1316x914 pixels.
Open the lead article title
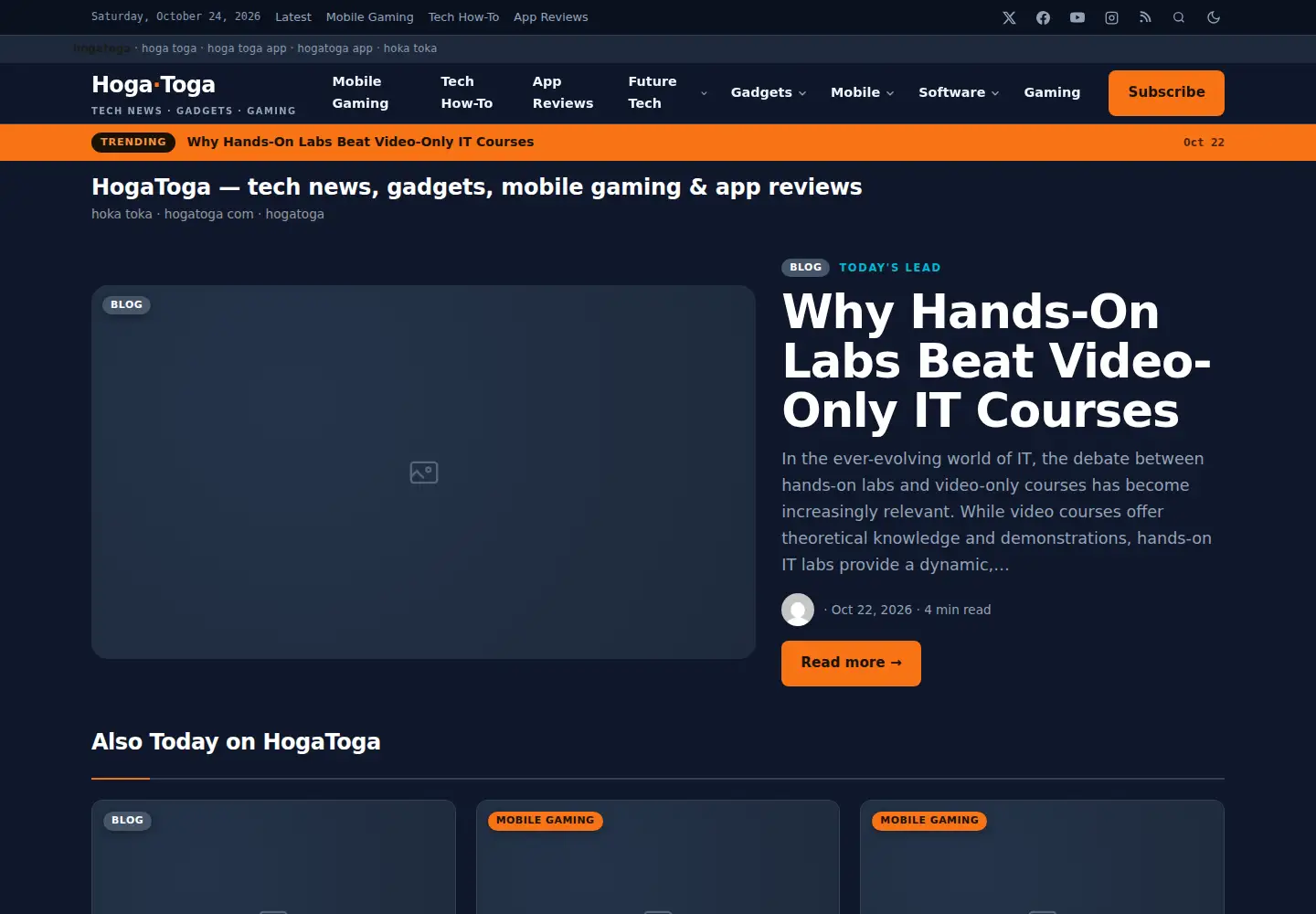[996, 361]
